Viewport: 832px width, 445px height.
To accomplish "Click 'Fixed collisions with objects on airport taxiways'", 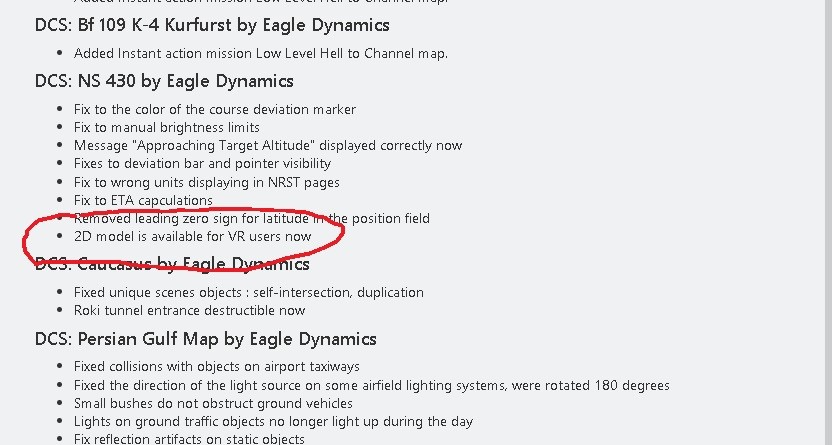I will (216, 367).
